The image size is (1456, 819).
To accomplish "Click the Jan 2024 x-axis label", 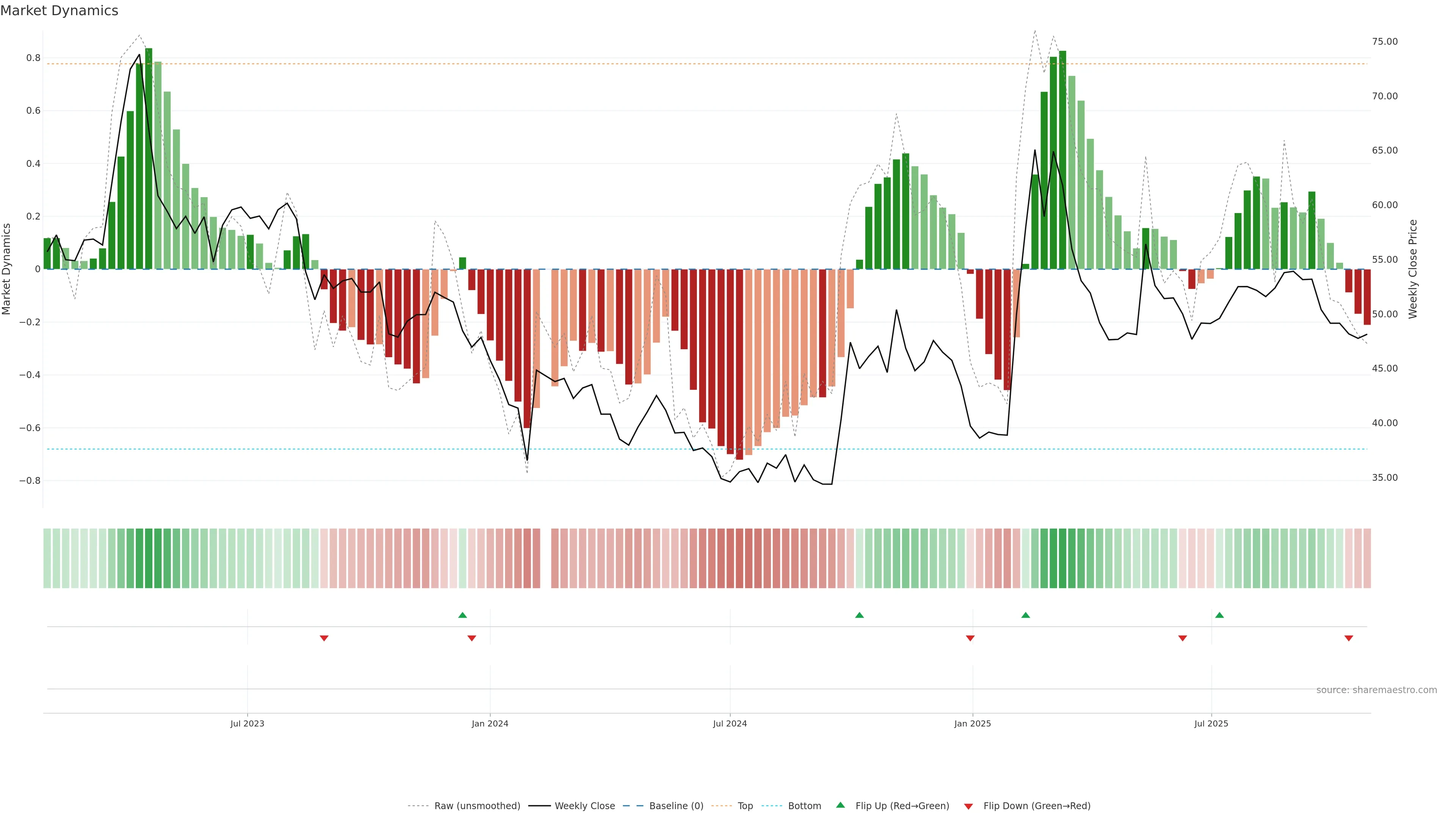I will pos(490,723).
